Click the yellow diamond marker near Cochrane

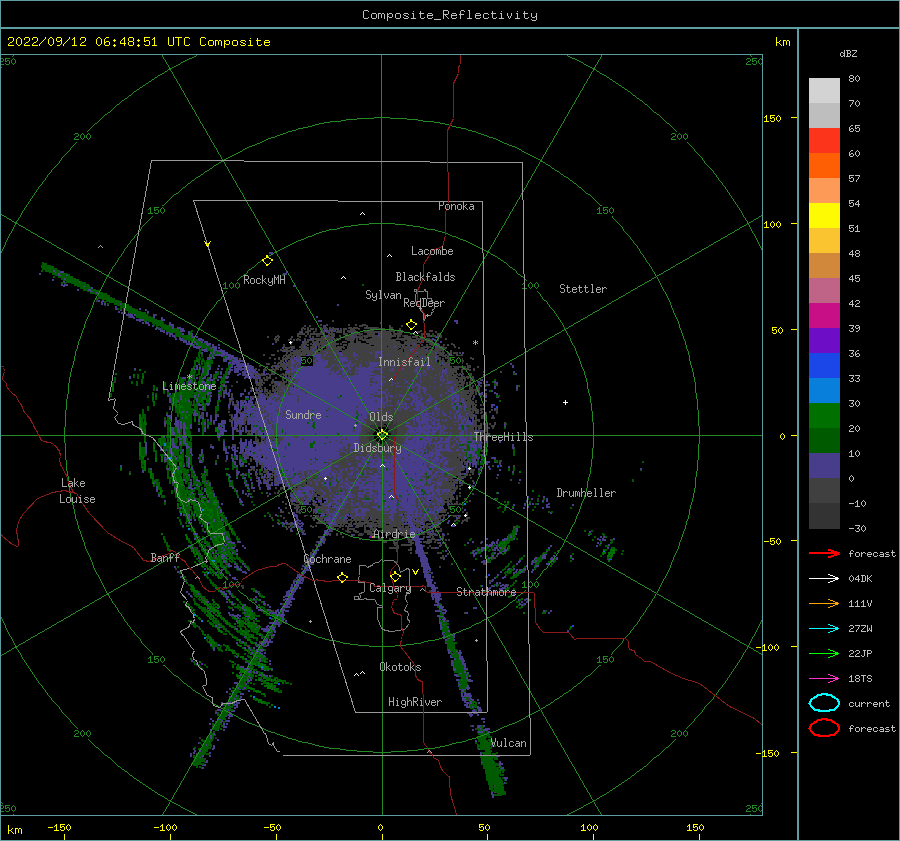(342, 577)
